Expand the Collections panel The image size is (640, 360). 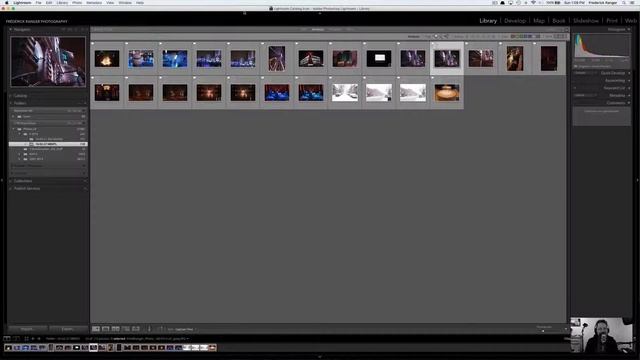point(11,181)
